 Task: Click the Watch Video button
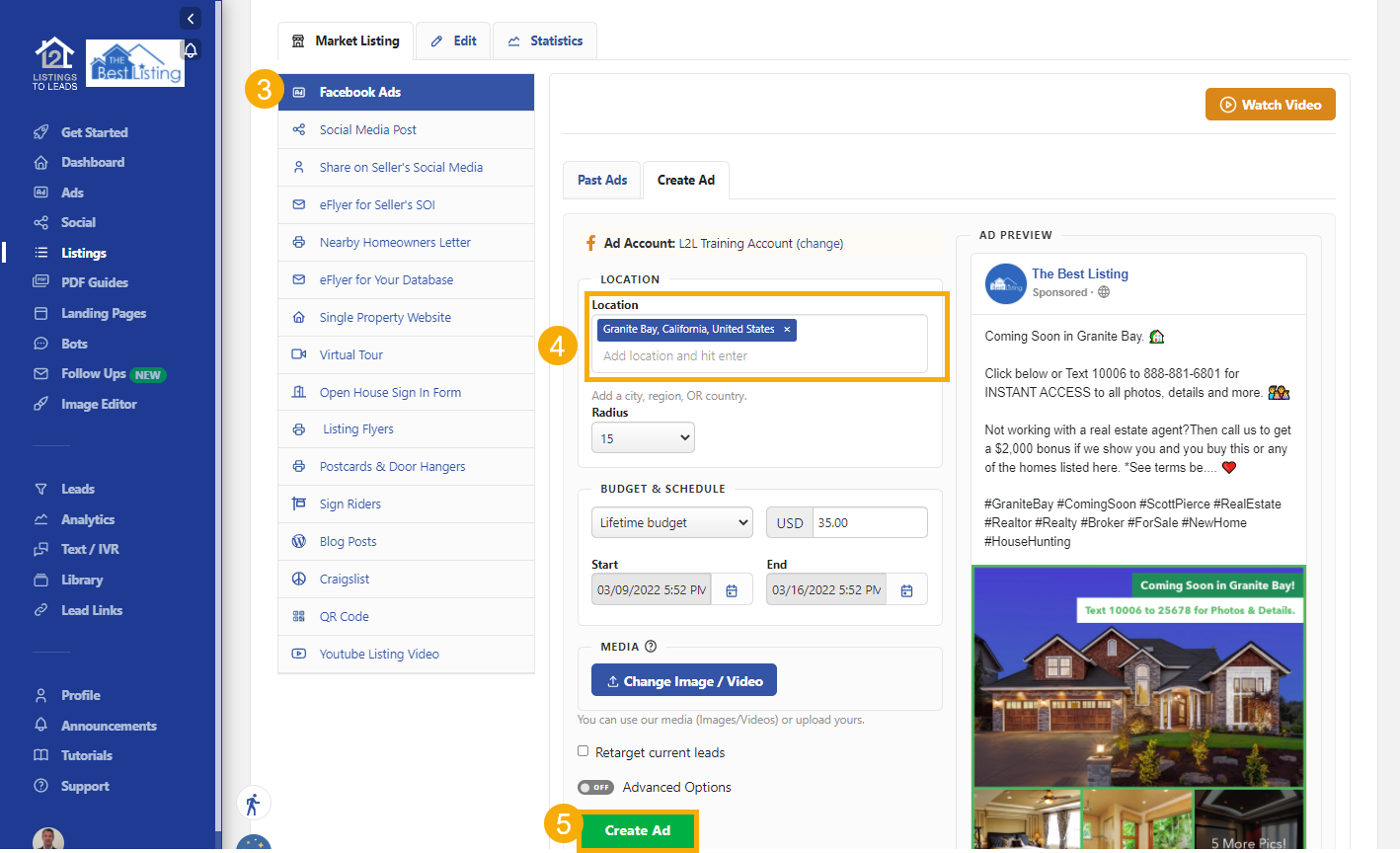[1271, 104]
